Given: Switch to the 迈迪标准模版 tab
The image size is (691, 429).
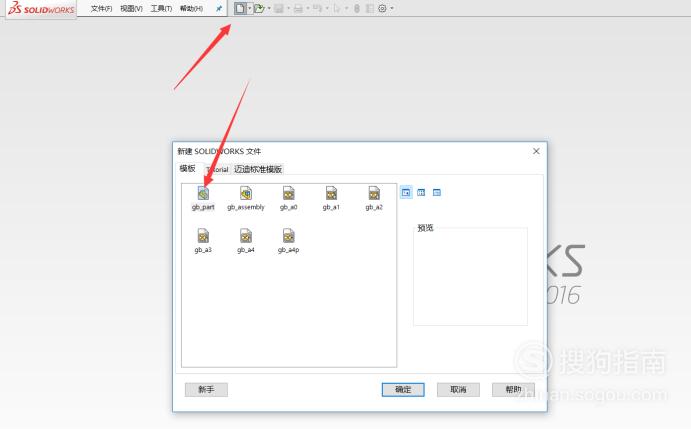Looking at the screenshot, I should [x=258, y=169].
